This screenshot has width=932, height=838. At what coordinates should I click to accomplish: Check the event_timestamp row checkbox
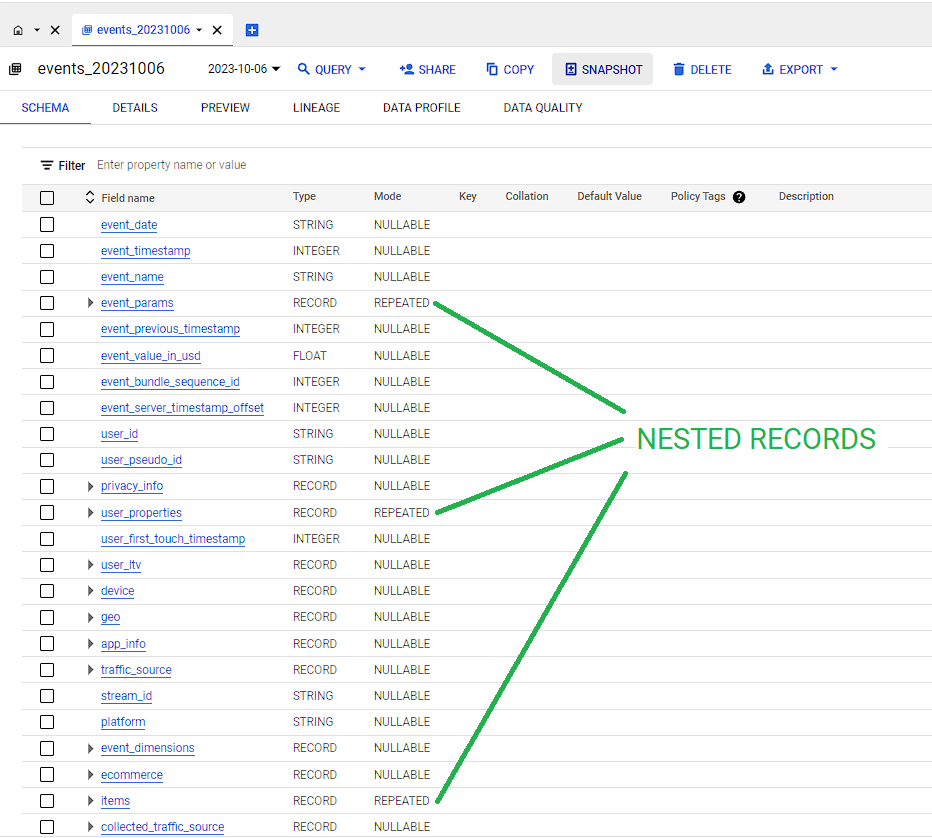[47, 251]
